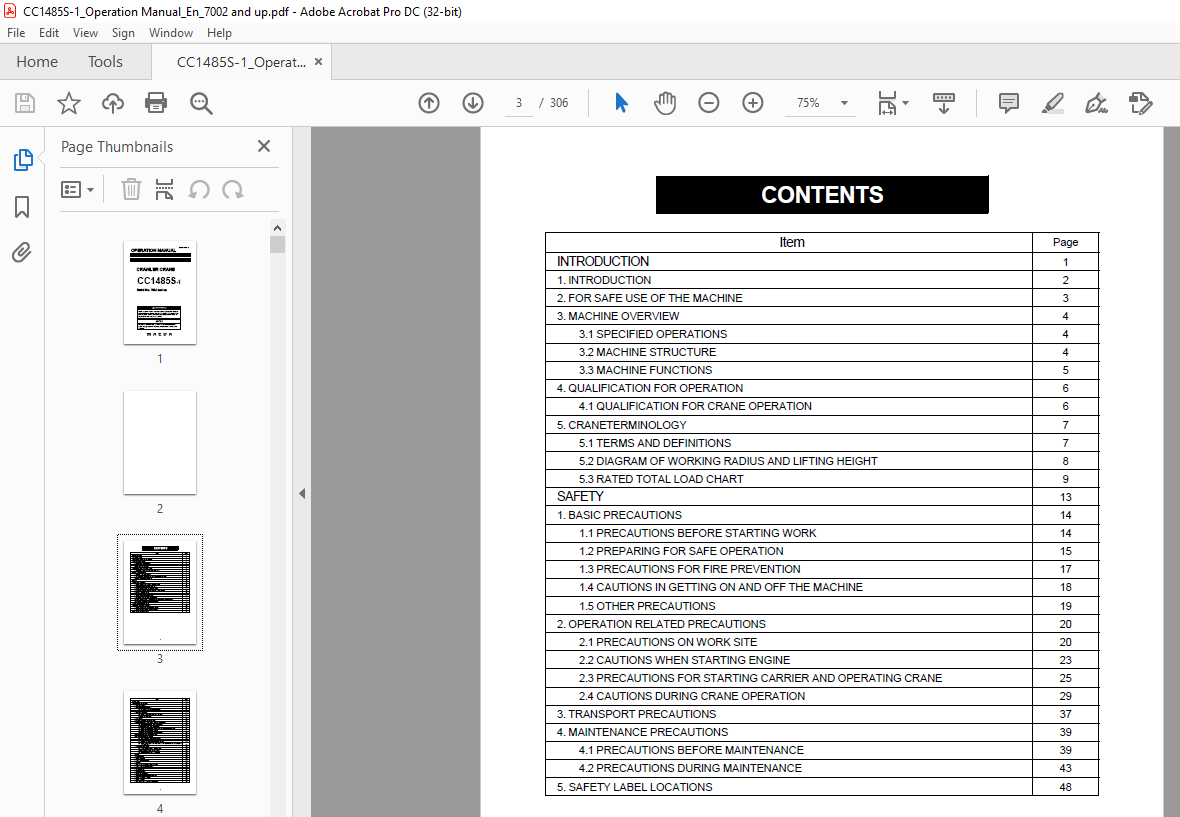Click the '1.5 OTHER PRECAUTIONS' entry

(x=647, y=606)
